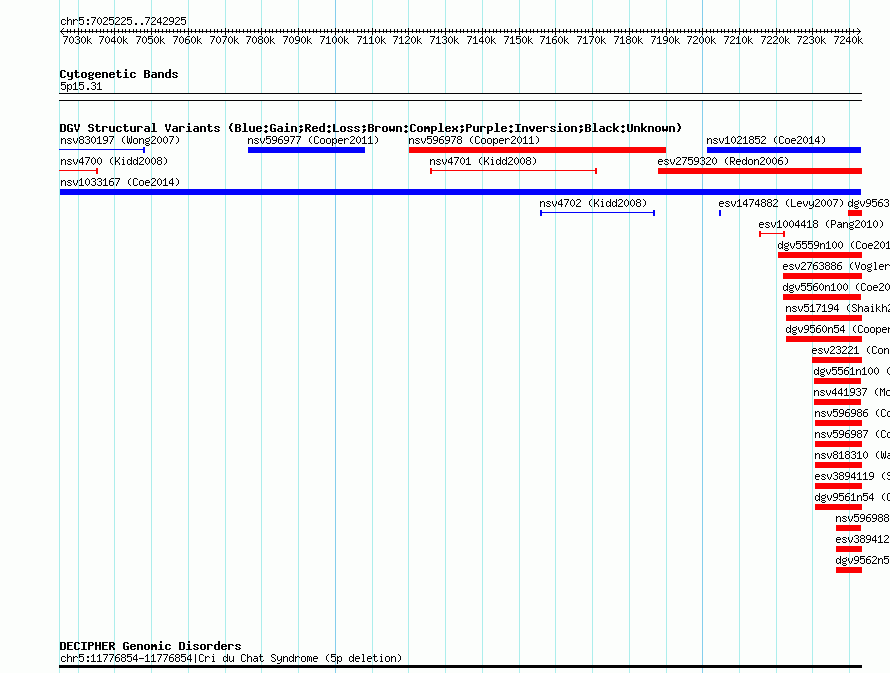Click the nsv4701 thin red span line

coord(513,171)
